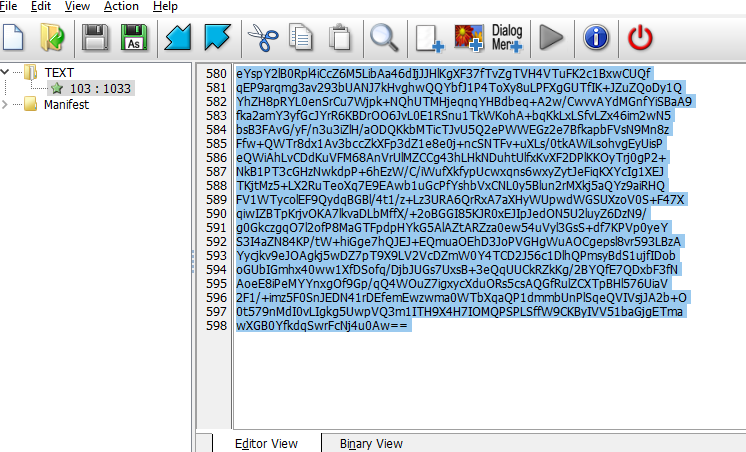
Task: Open the View menu
Action: [x=77, y=6]
